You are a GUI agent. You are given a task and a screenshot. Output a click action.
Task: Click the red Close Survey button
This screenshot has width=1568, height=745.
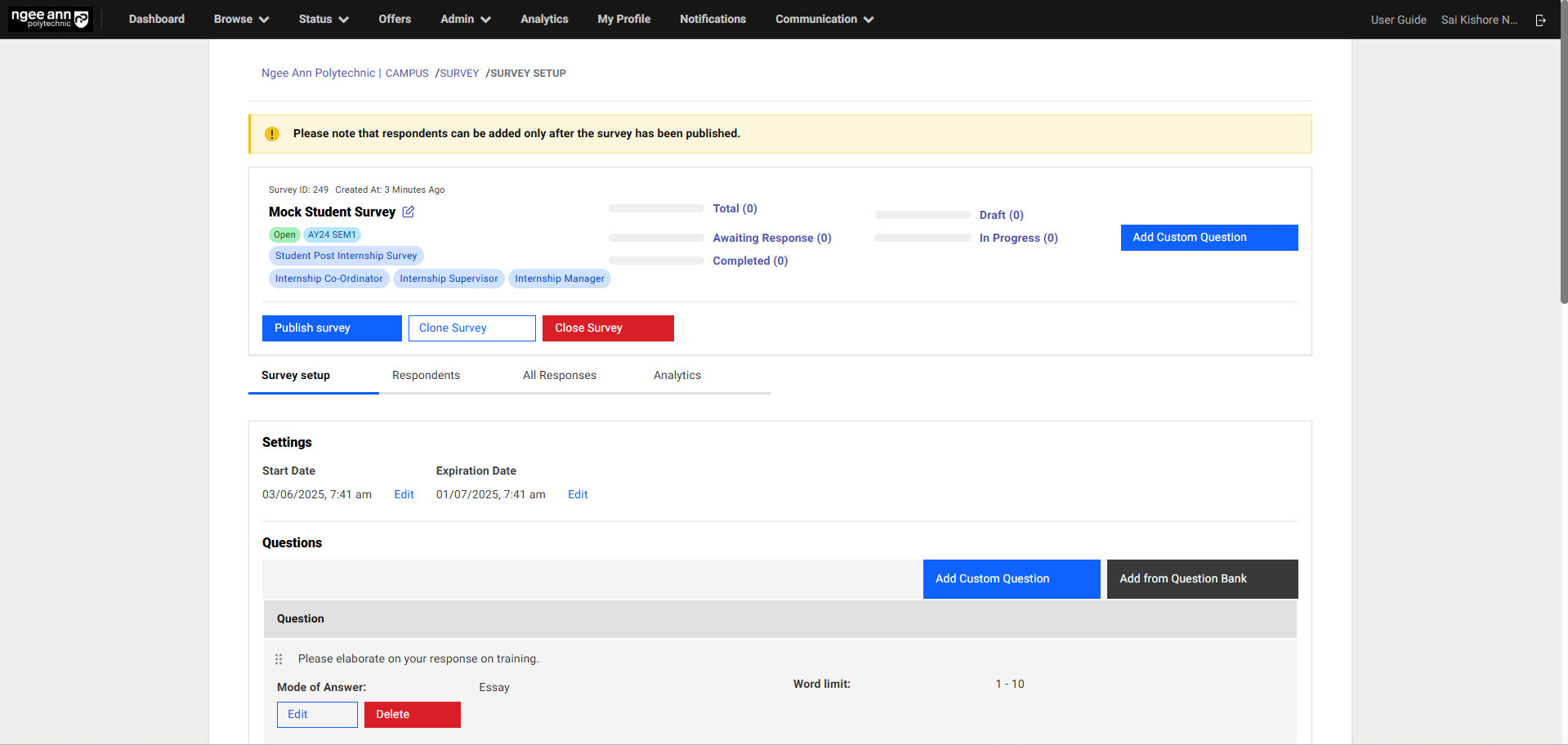(x=607, y=328)
